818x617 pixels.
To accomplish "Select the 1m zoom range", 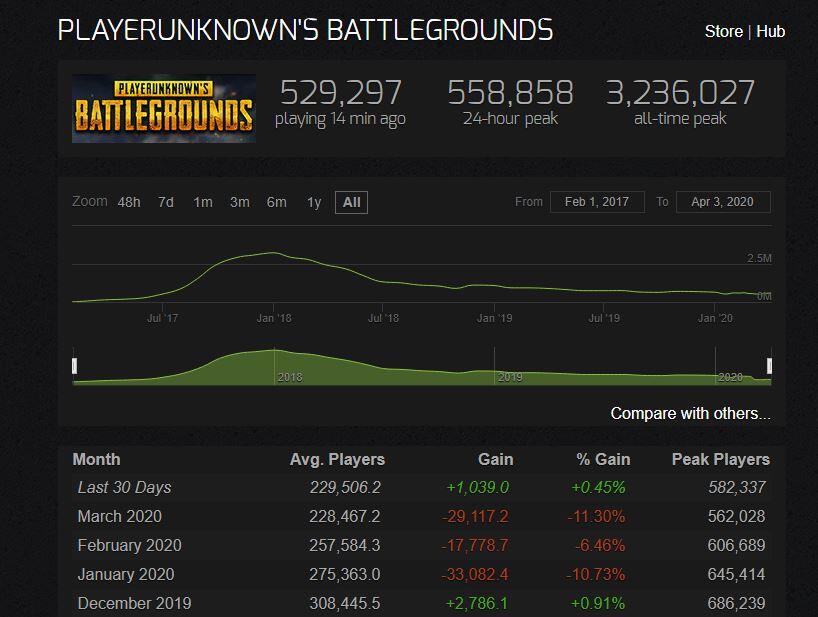I will tap(203, 202).
